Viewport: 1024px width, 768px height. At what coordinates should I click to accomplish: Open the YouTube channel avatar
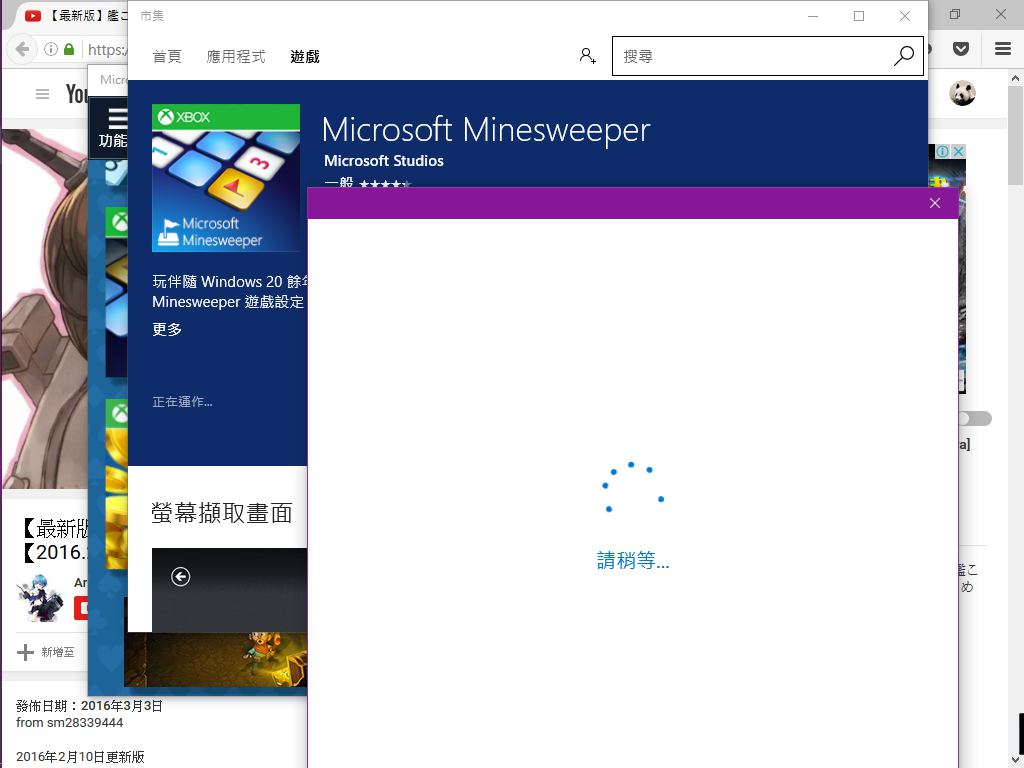[x=40, y=598]
